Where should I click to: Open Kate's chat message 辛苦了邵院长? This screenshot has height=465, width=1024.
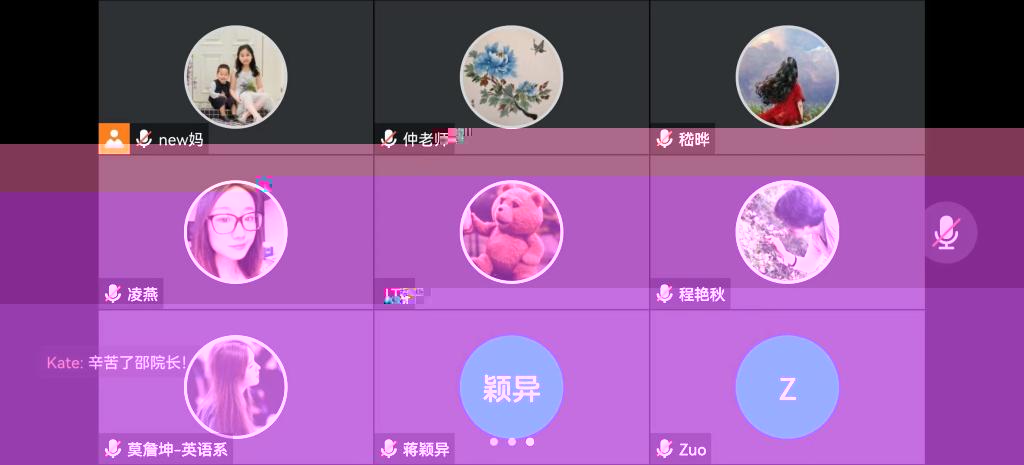point(117,362)
